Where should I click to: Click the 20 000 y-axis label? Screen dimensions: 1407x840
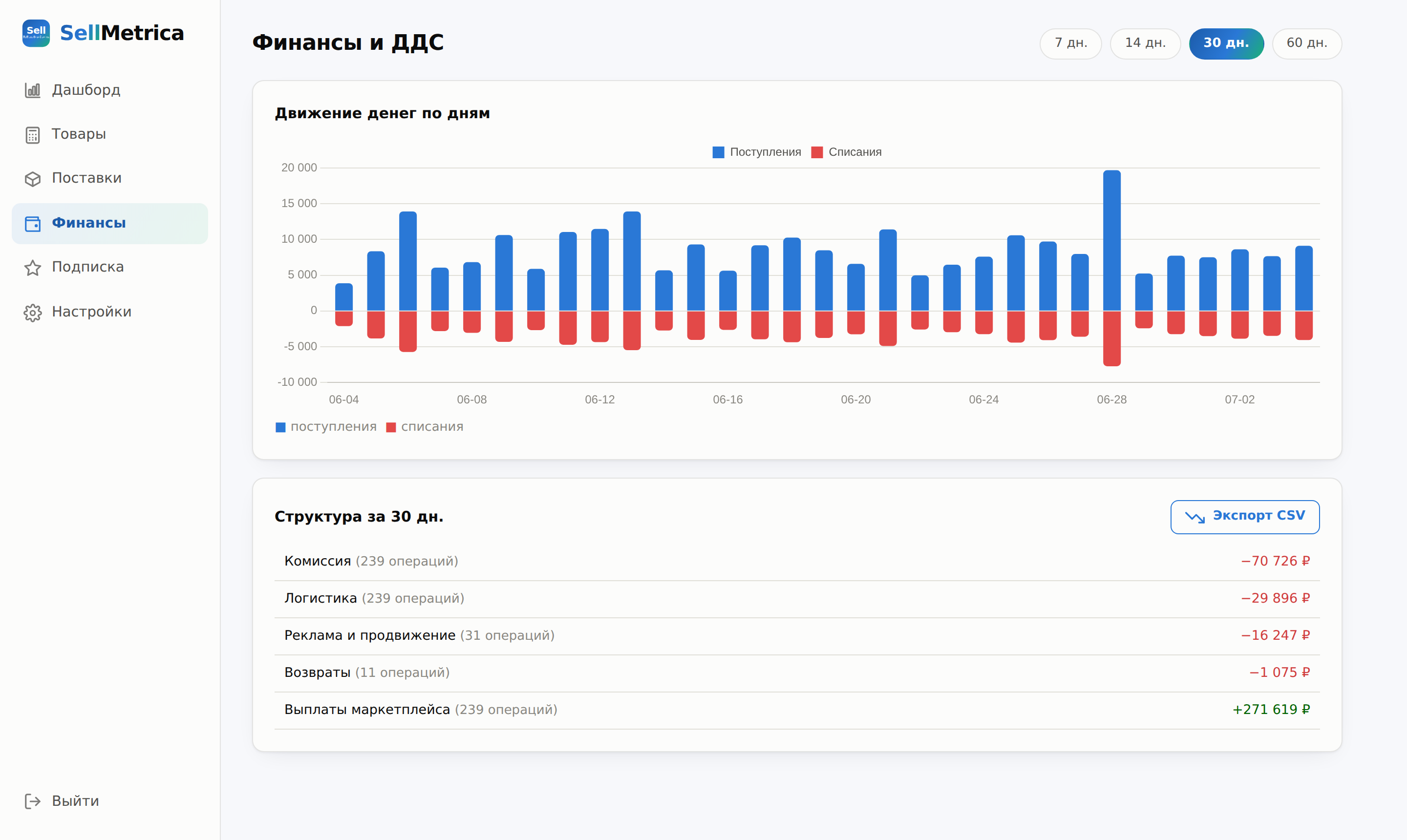point(299,168)
